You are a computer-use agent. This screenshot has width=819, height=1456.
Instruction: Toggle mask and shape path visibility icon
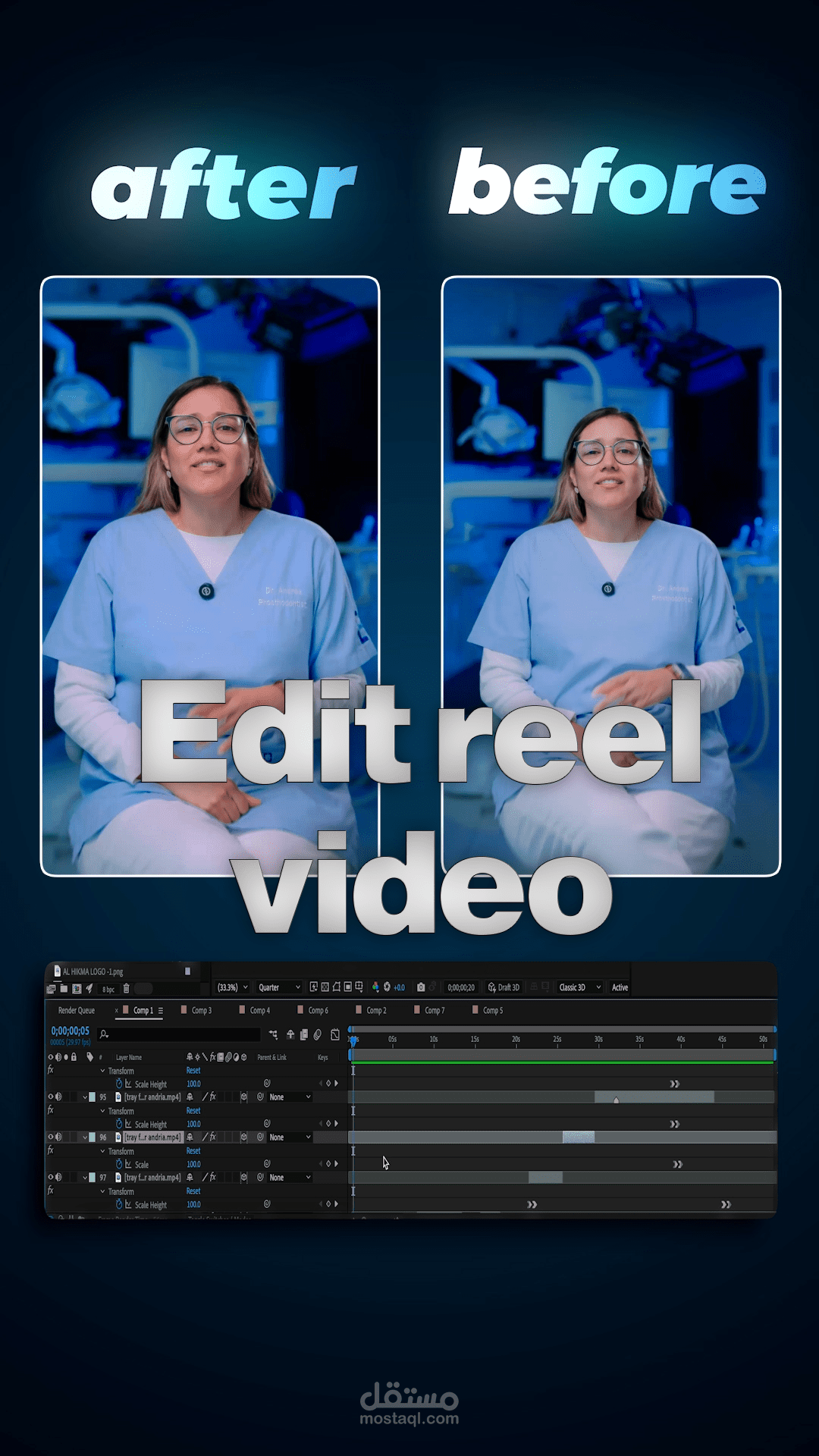coord(336,987)
